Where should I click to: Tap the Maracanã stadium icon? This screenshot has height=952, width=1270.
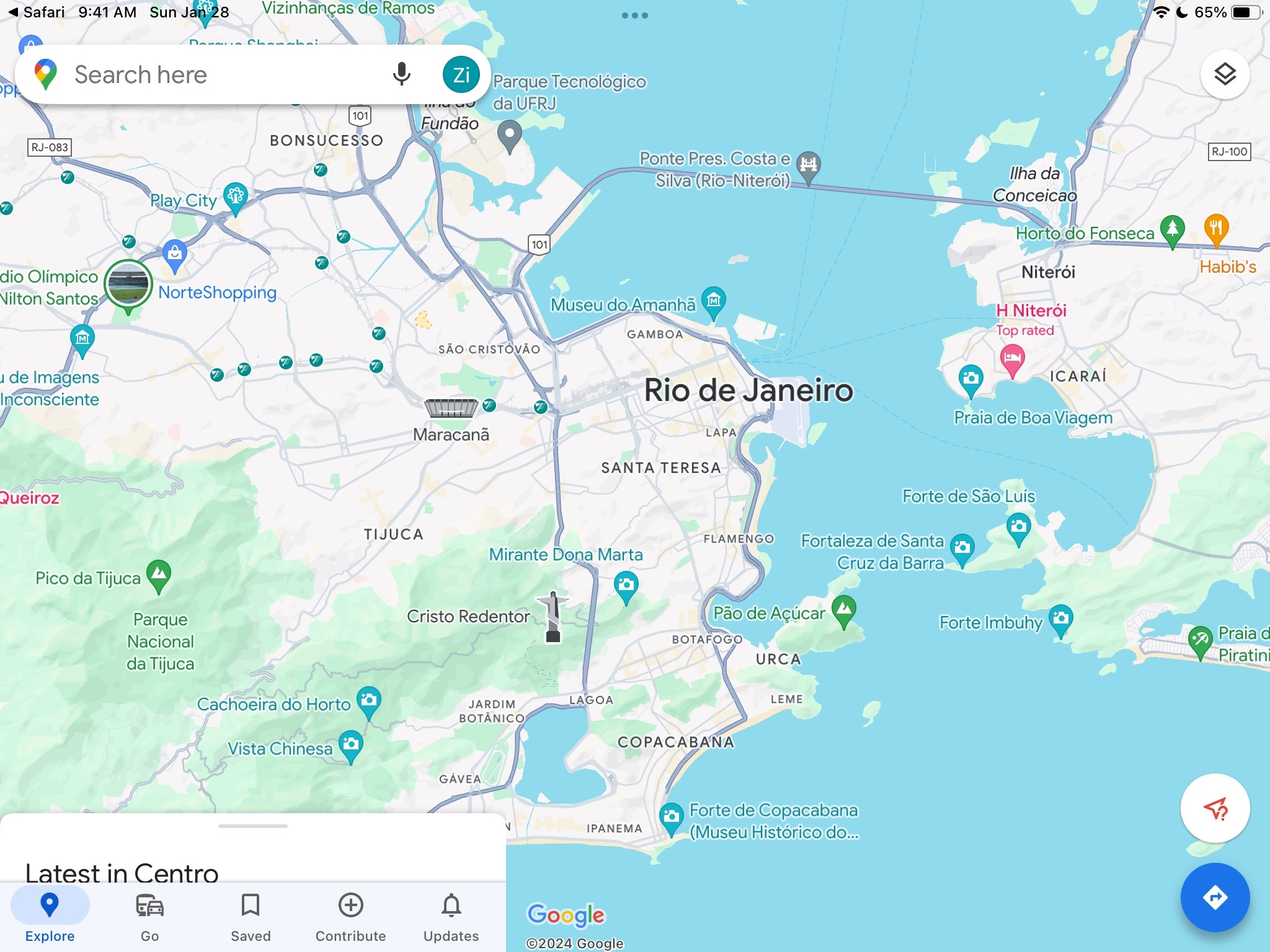[451, 408]
